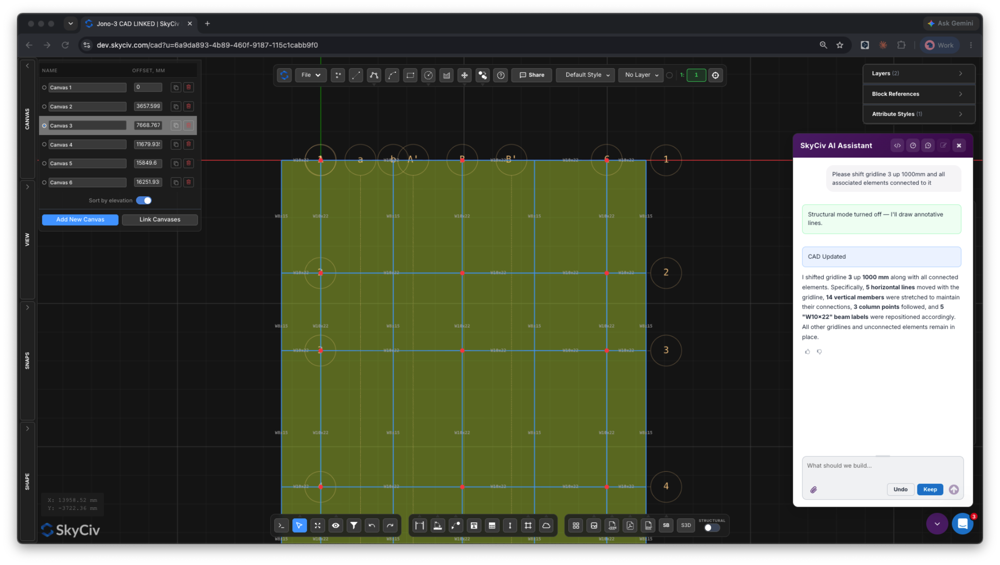1000x565 pixels.
Task: Select the grid hash tool in bottom toolbar
Action: coord(528,525)
